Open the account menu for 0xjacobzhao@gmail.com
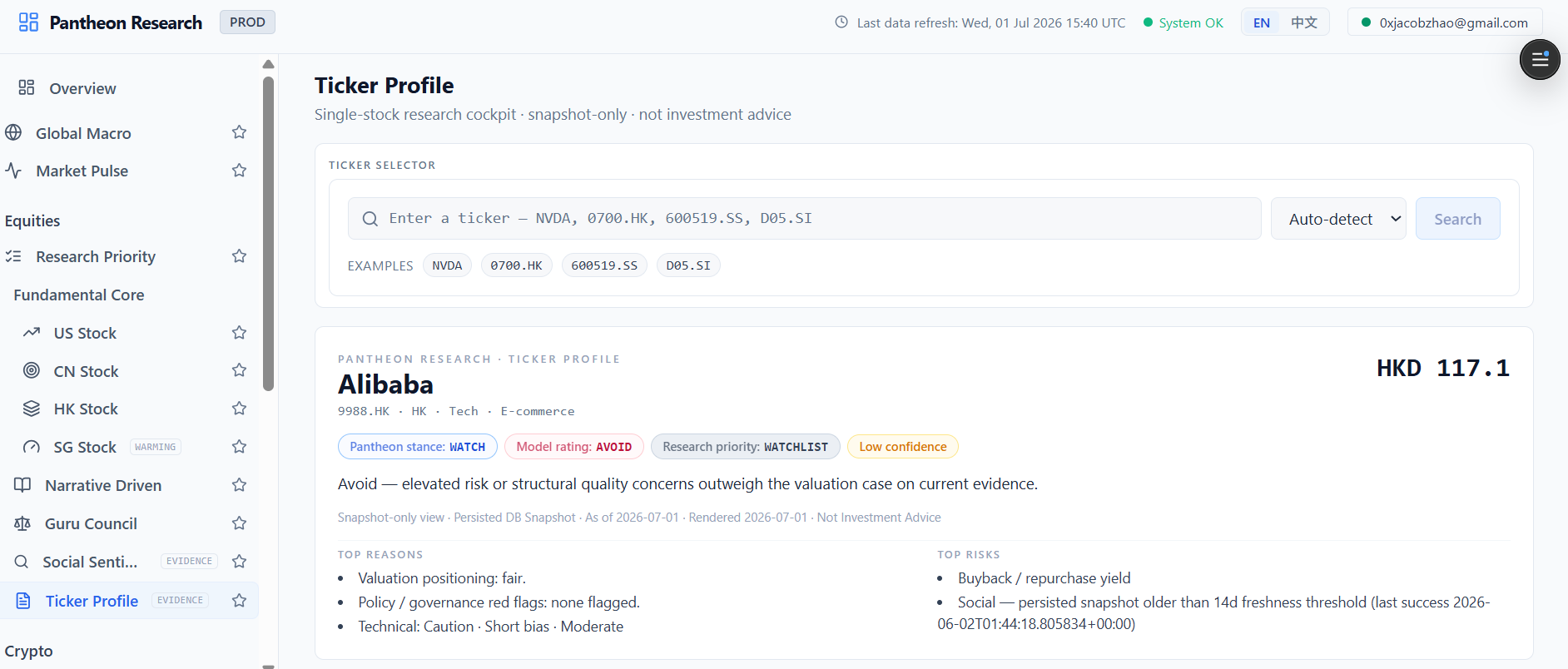1568x669 pixels. 1445,22
